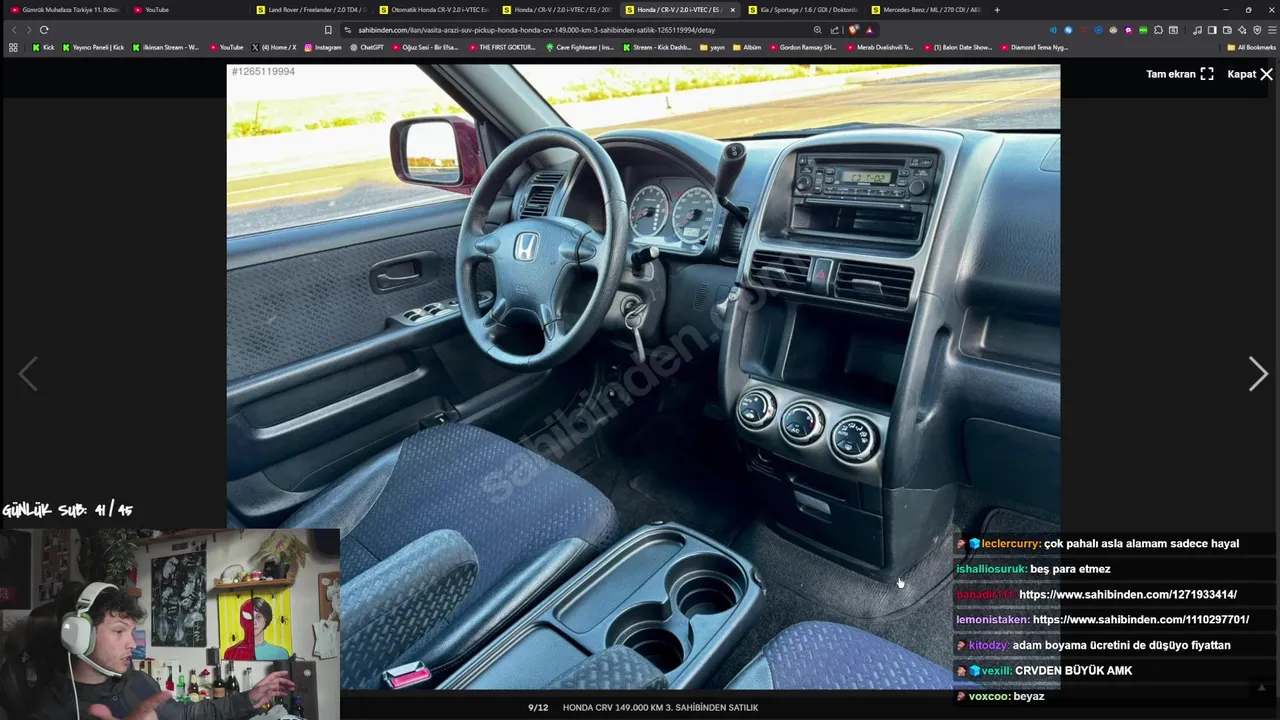1280x720 pixels.
Task: Open a new browser tab with plus
Action: [x=996, y=10]
